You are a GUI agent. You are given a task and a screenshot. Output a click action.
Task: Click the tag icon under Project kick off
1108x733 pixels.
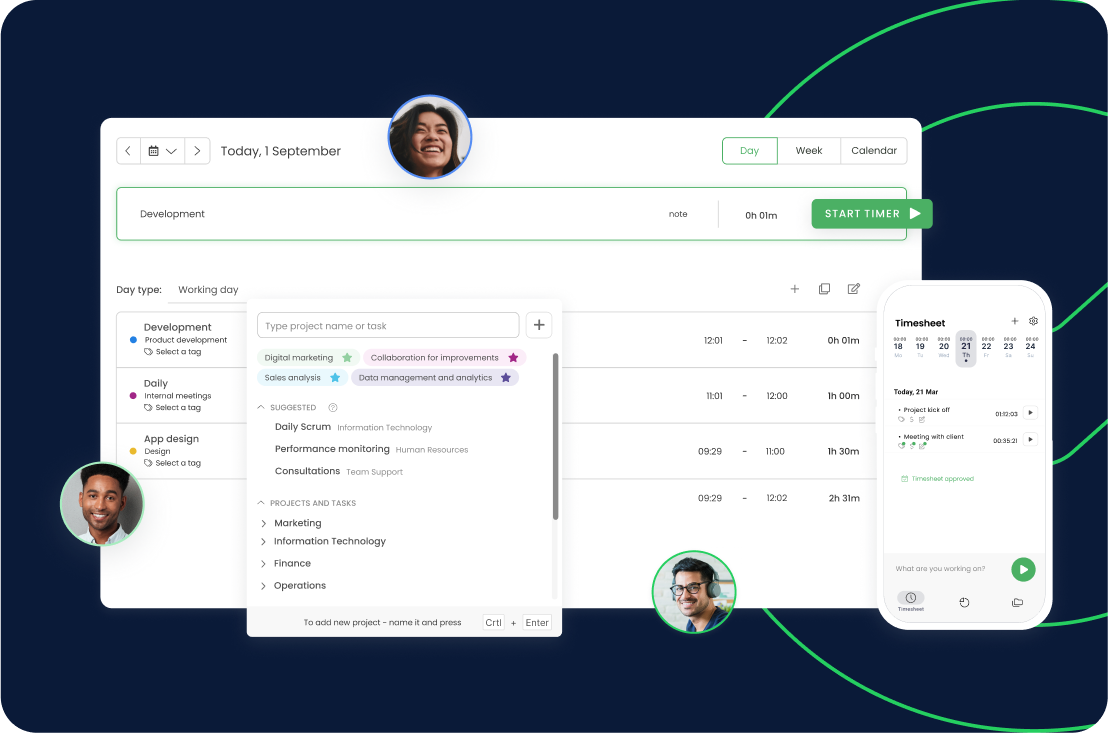pos(901,419)
